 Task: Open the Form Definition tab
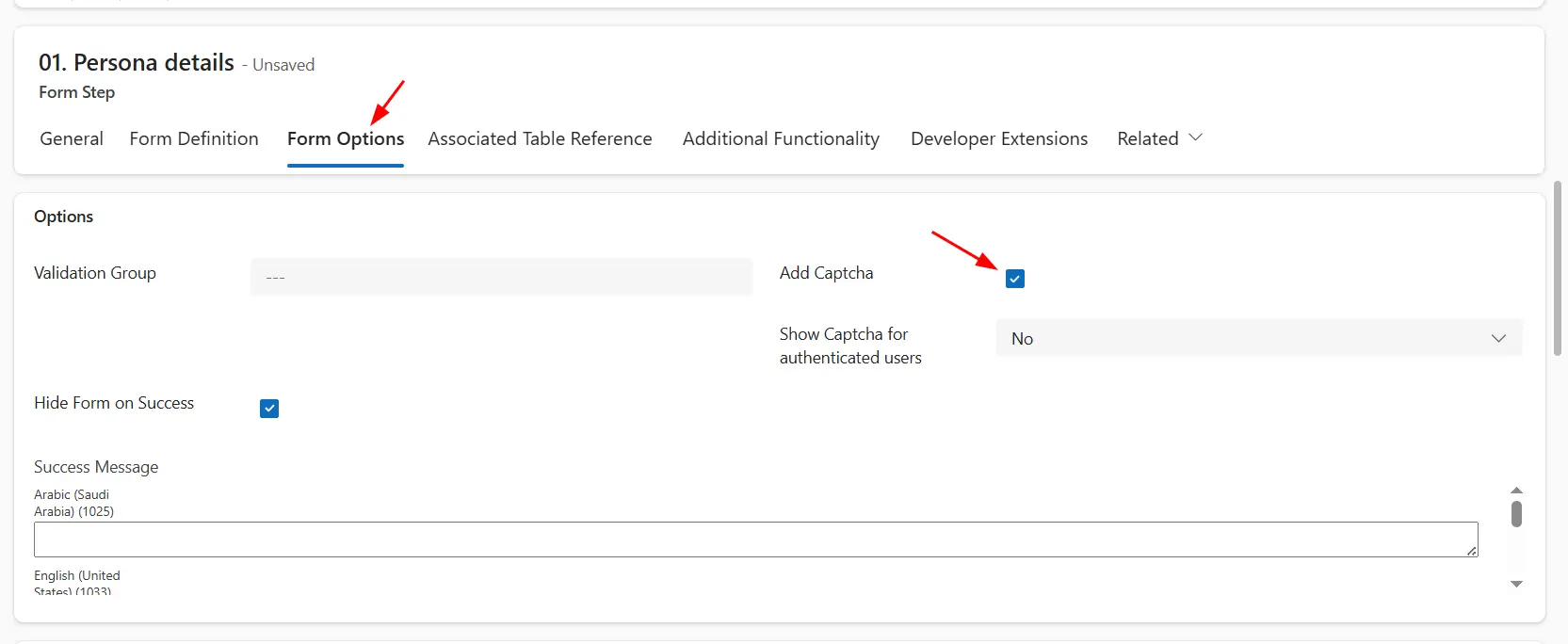coord(194,138)
